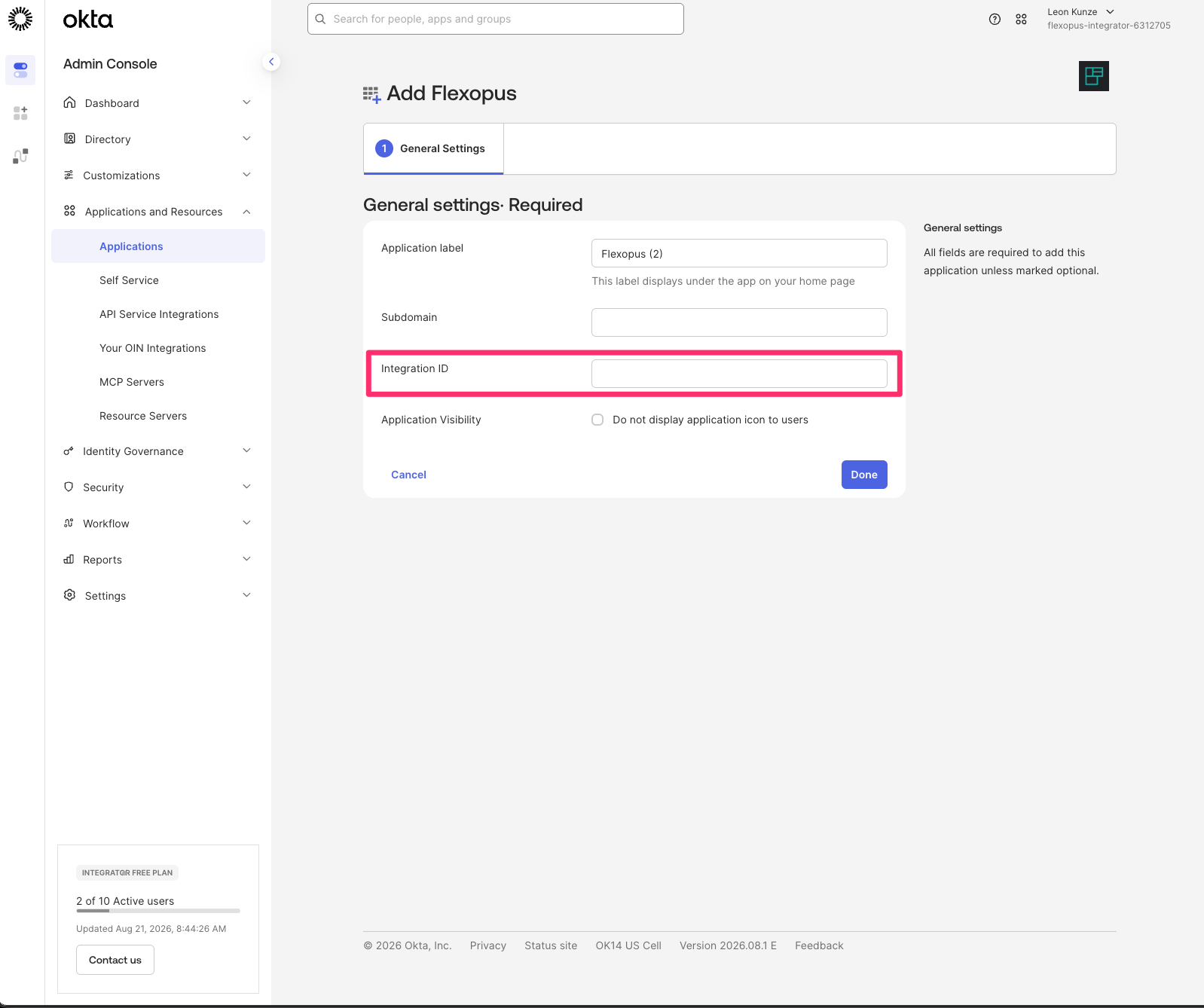Focus the Integration ID input field
The image size is (1204, 1008).
point(739,374)
